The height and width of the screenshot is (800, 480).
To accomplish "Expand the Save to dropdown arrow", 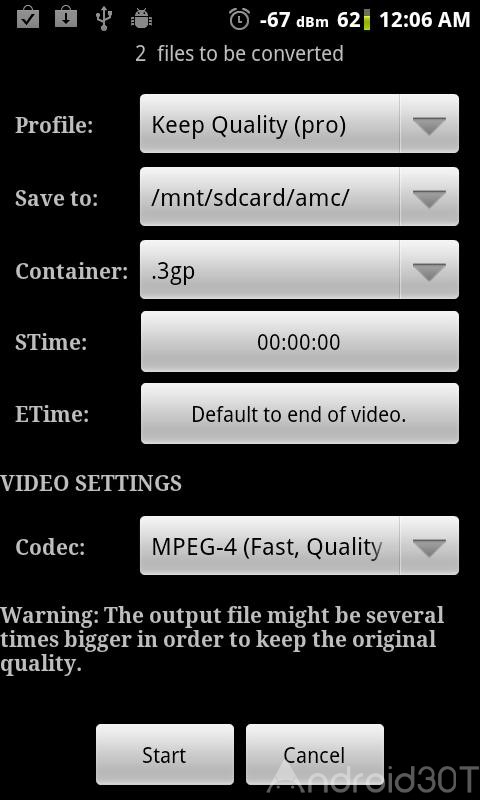I will click(x=429, y=197).
